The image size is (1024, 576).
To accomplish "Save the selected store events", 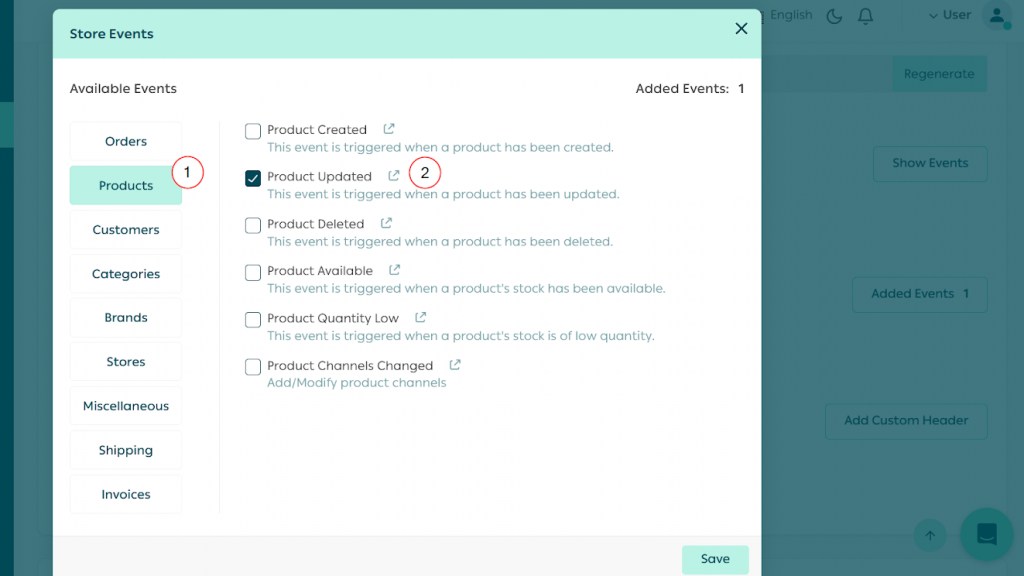I will 715,559.
